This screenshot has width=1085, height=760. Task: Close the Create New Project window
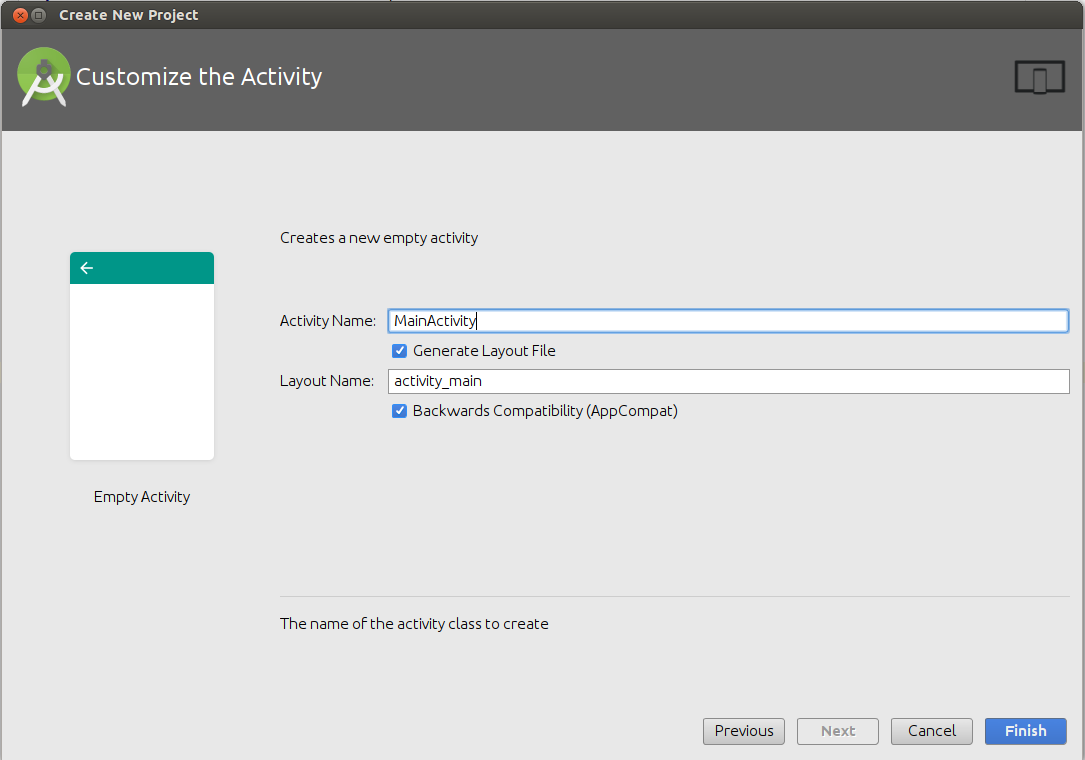tap(19, 15)
